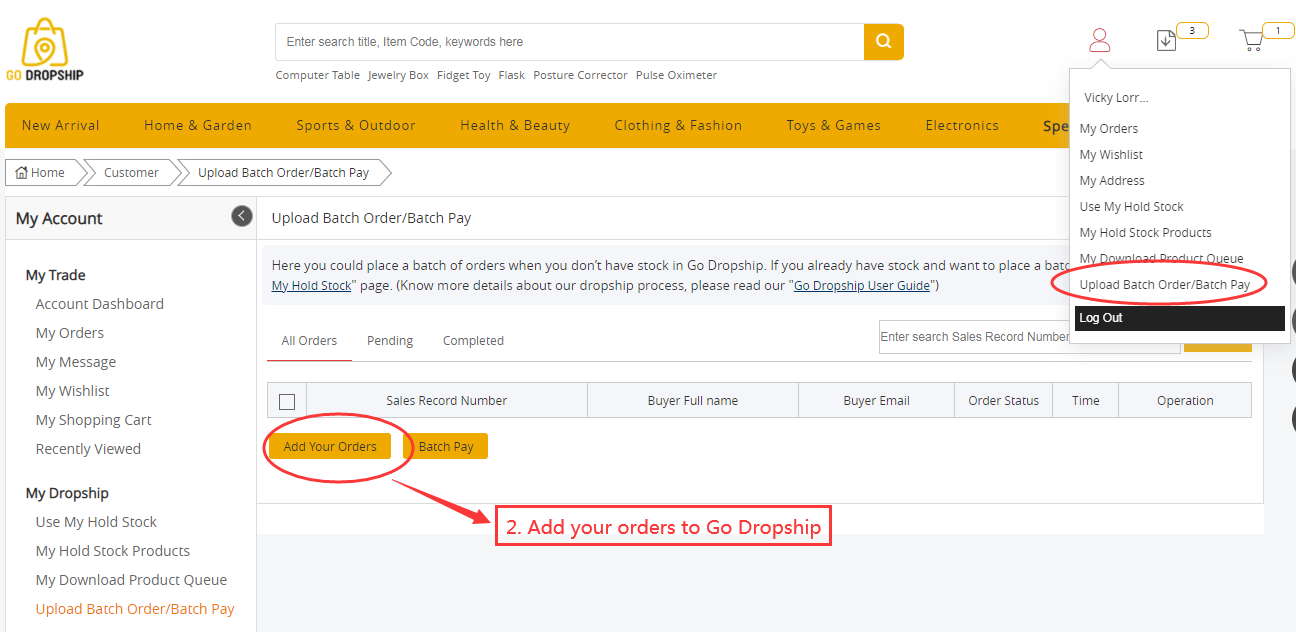Collapse the My Account sidebar arrow
The height and width of the screenshot is (632, 1296).
241,216
